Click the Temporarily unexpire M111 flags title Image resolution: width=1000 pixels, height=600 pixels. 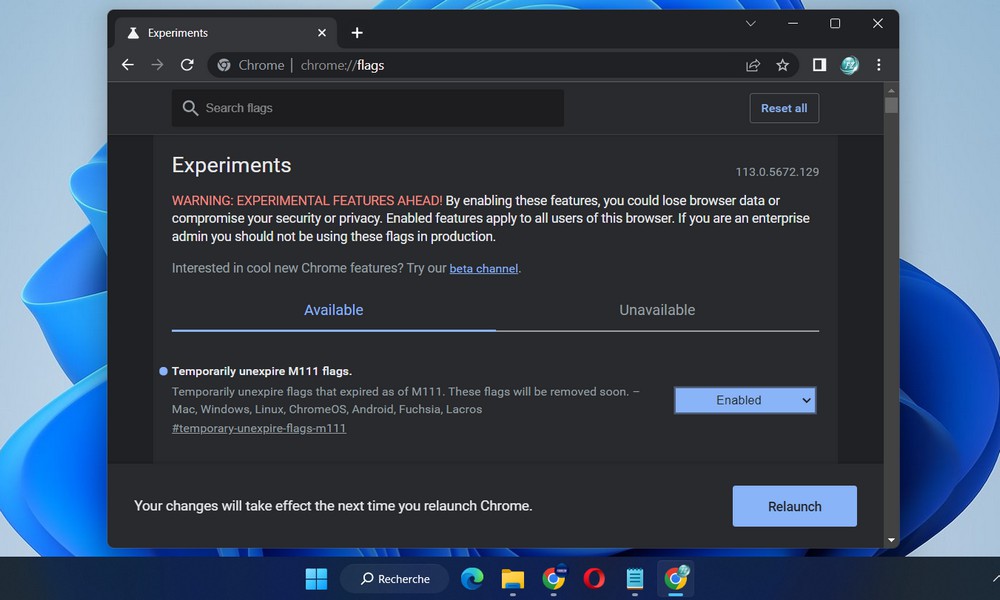point(261,371)
